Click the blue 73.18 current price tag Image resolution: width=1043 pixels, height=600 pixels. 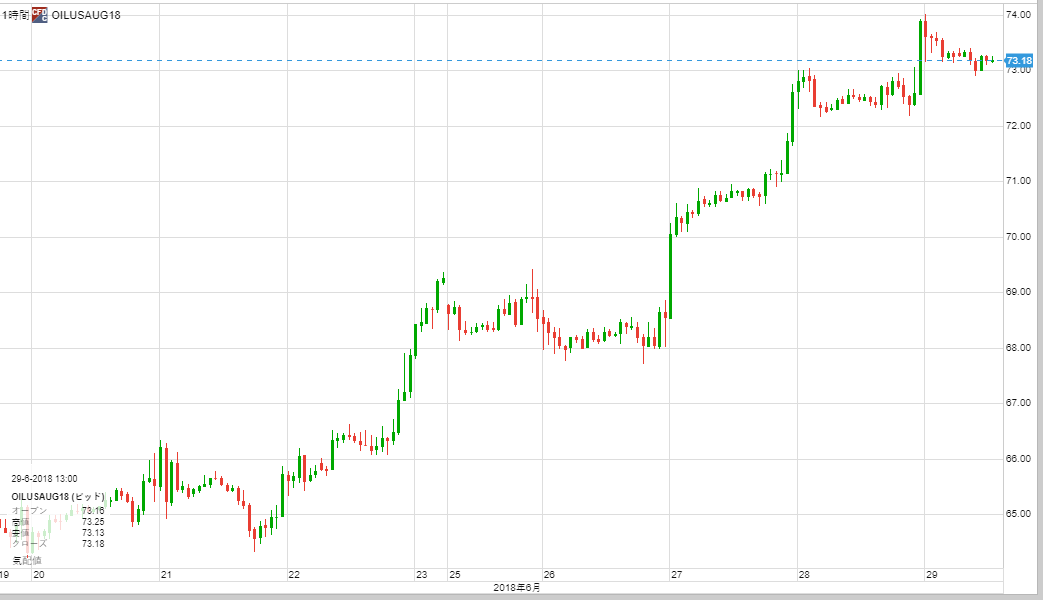(1019, 61)
